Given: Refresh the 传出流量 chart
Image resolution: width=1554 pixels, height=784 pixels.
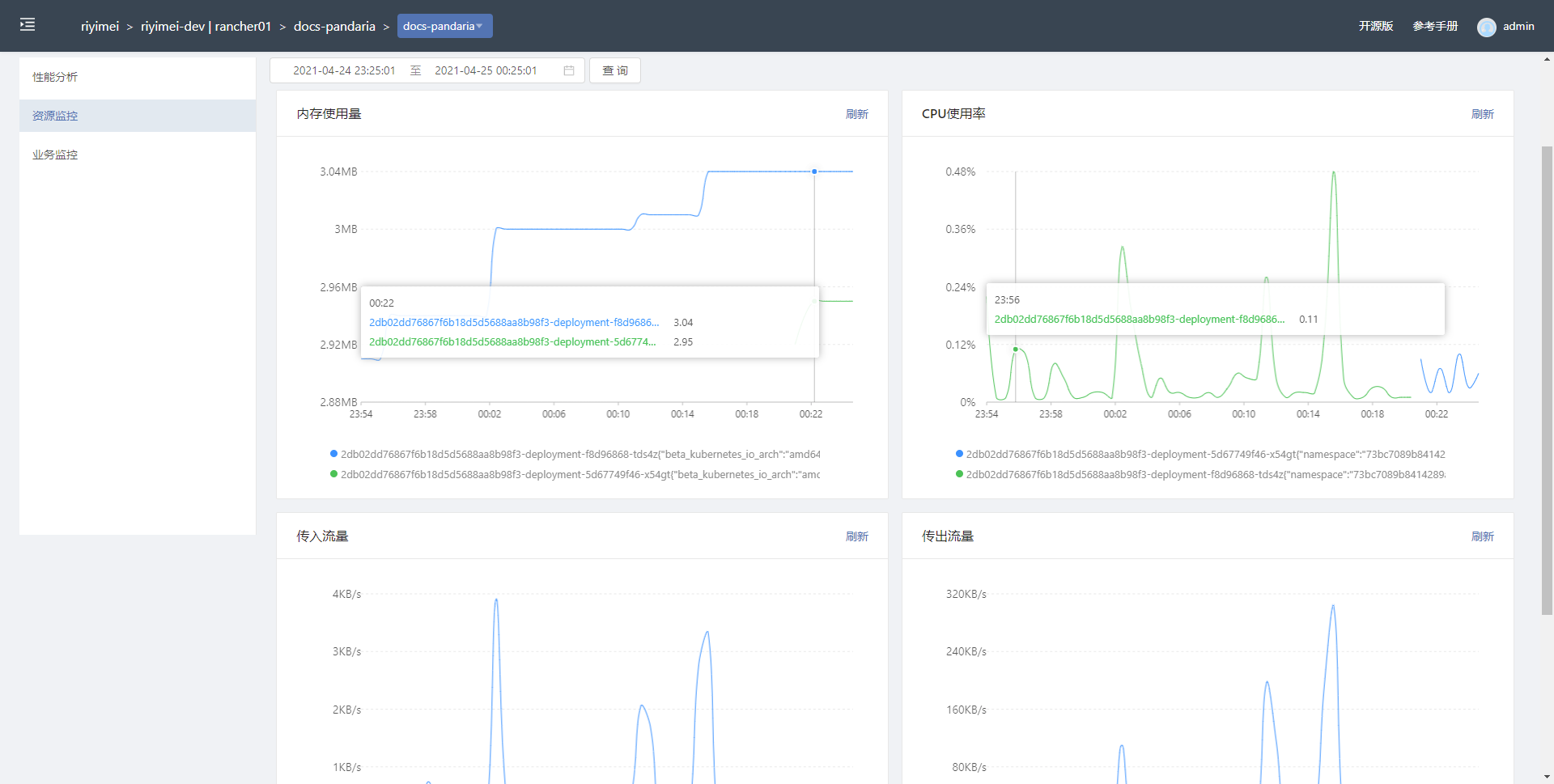Looking at the screenshot, I should (x=1482, y=536).
